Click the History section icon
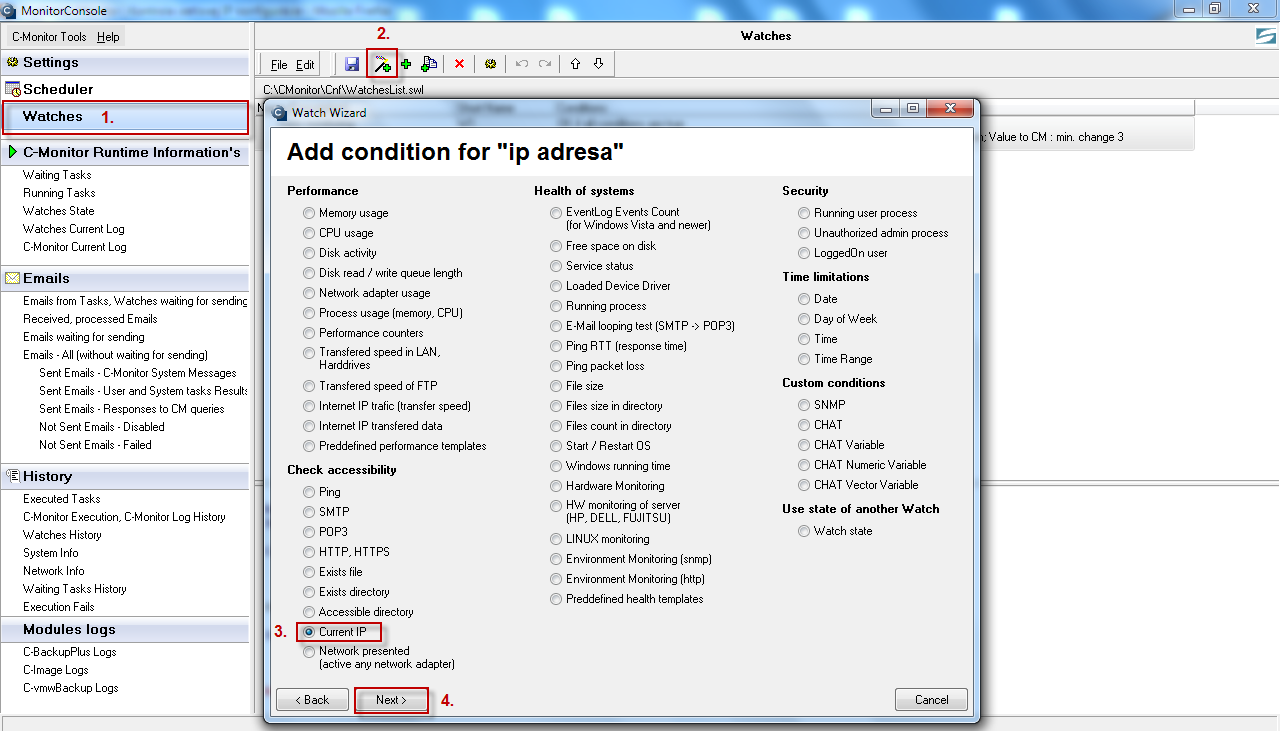The image size is (1280, 731). (13, 476)
